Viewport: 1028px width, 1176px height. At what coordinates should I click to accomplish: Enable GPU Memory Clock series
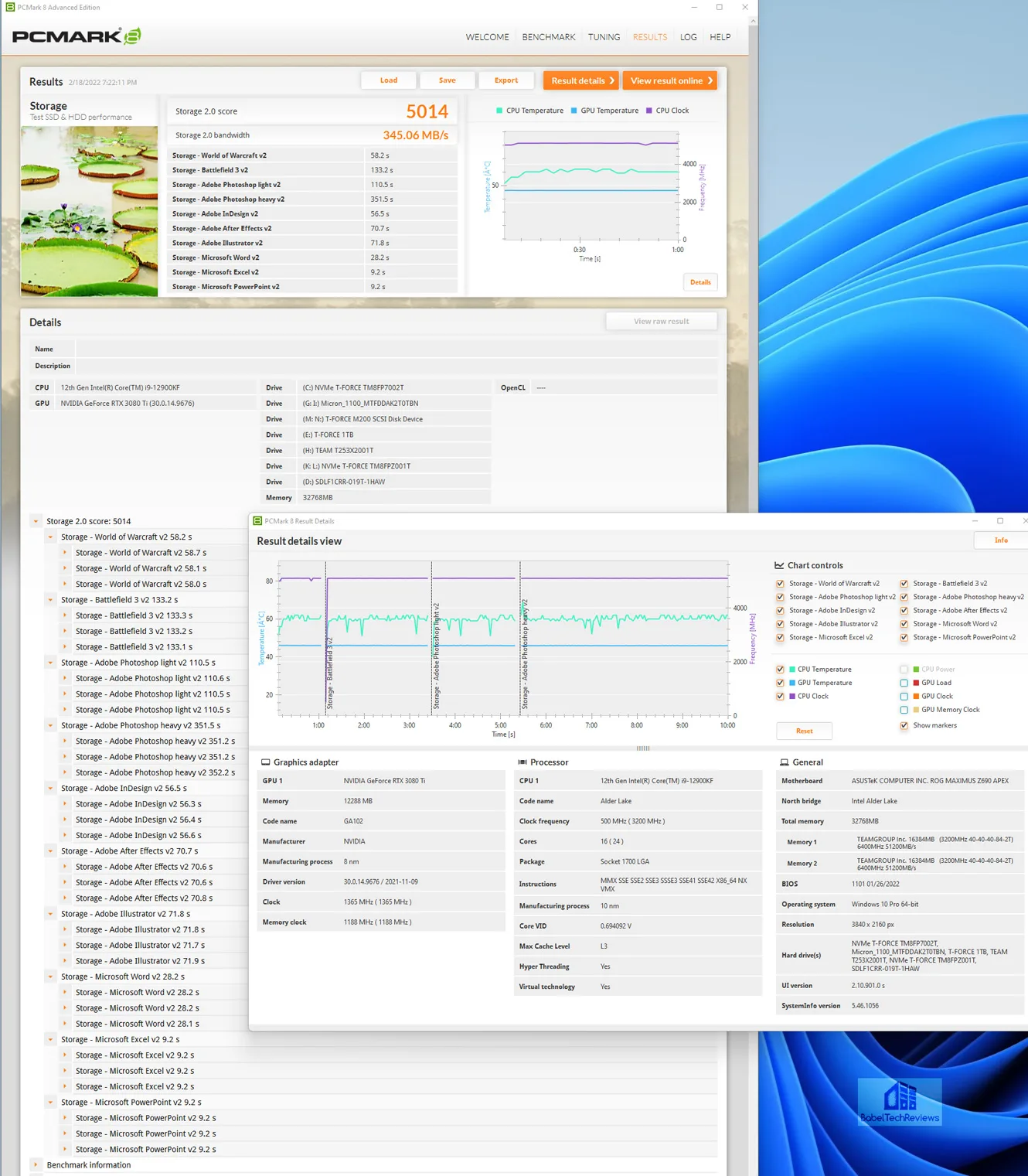[904, 710]
